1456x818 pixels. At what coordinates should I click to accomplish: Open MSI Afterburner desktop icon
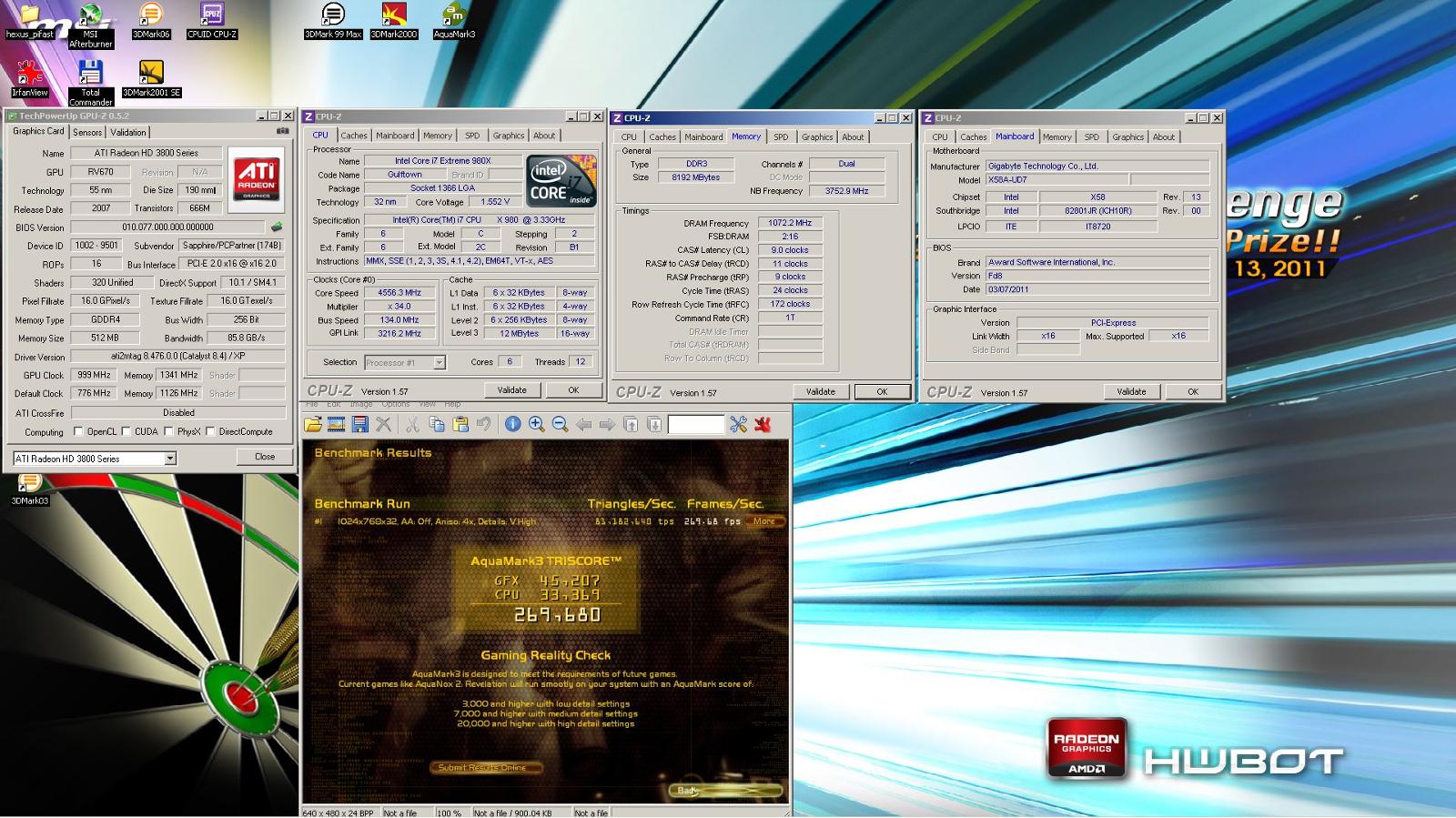point(91,25)
